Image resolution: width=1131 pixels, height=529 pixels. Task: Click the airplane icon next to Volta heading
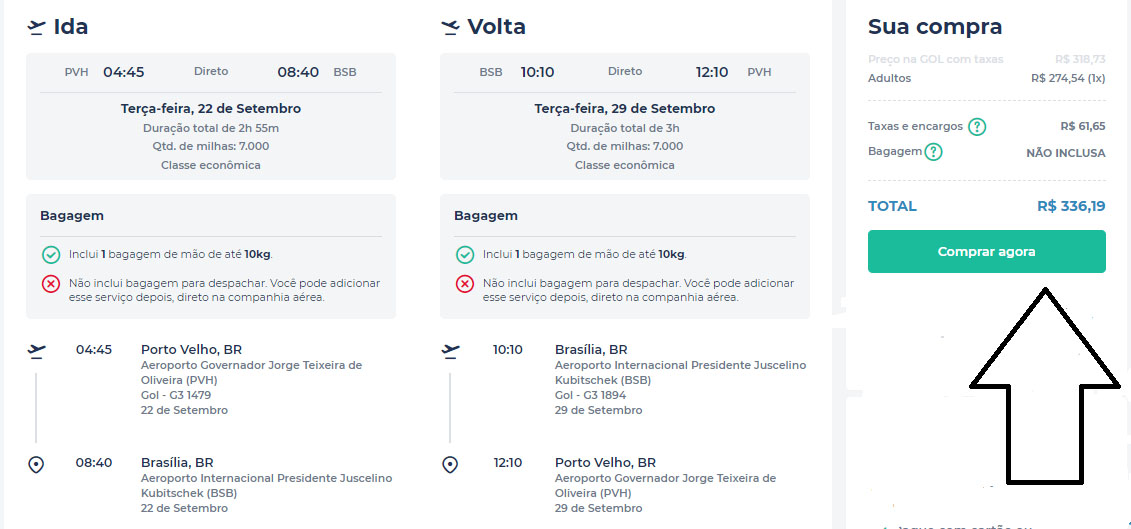(451, 27)
